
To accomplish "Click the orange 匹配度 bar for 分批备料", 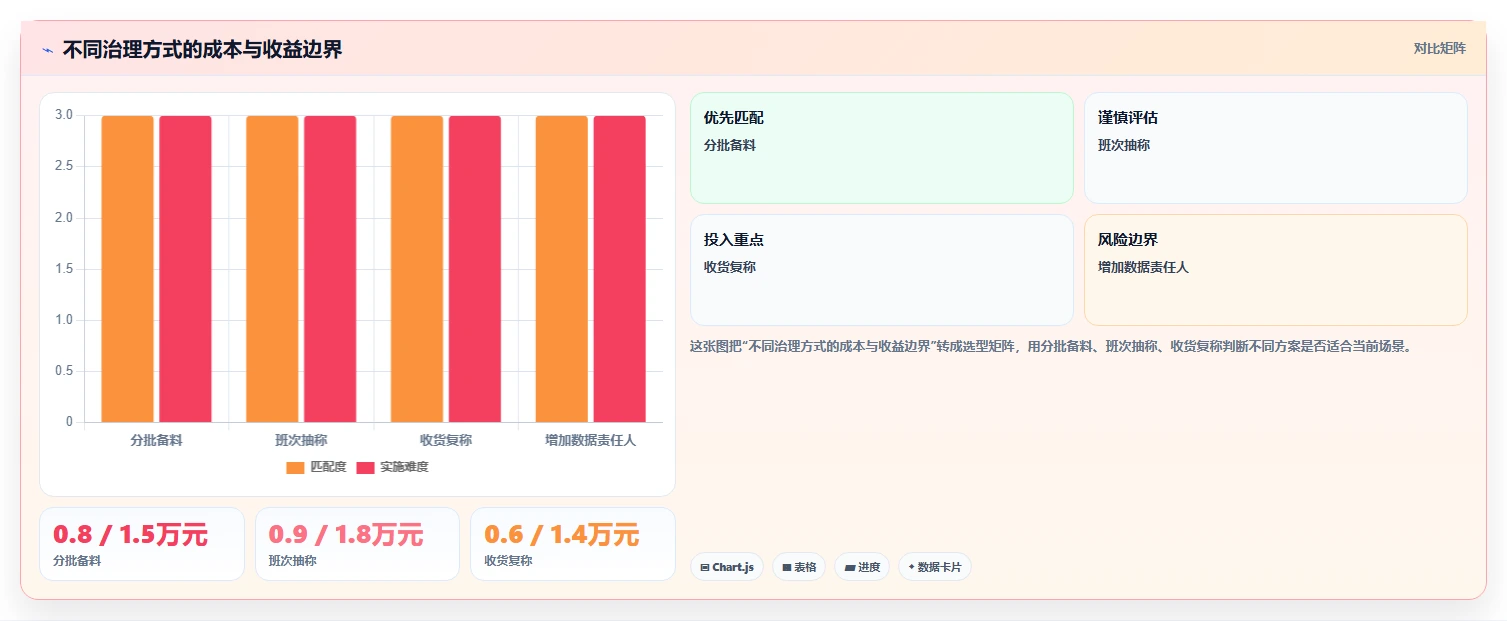I will tap(127, 269).
